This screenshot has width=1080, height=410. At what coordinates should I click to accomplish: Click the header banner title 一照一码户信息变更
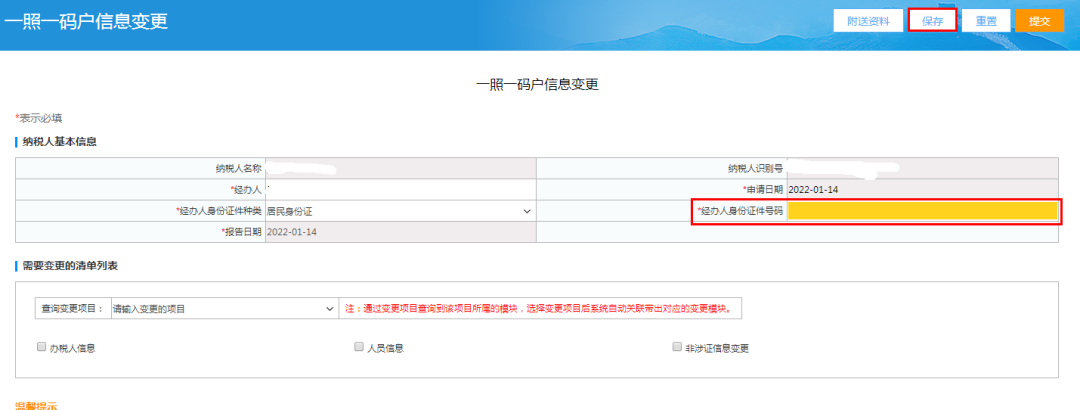point(86,21)
